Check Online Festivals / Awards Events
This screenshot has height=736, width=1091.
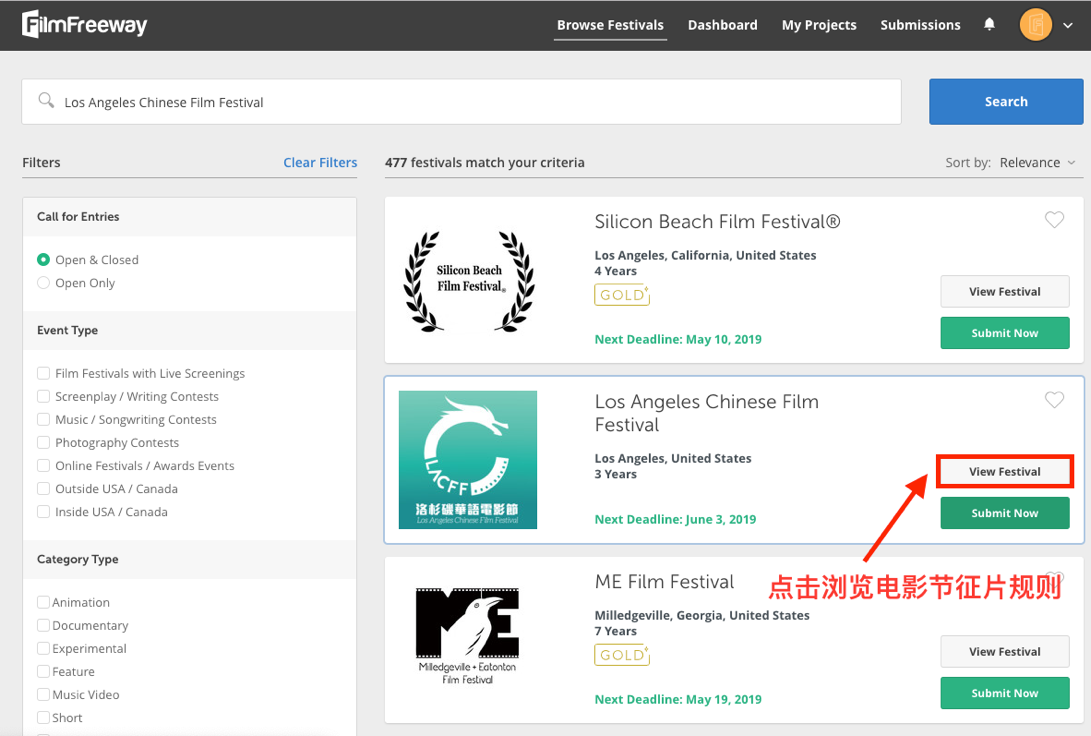pos(43,465)
